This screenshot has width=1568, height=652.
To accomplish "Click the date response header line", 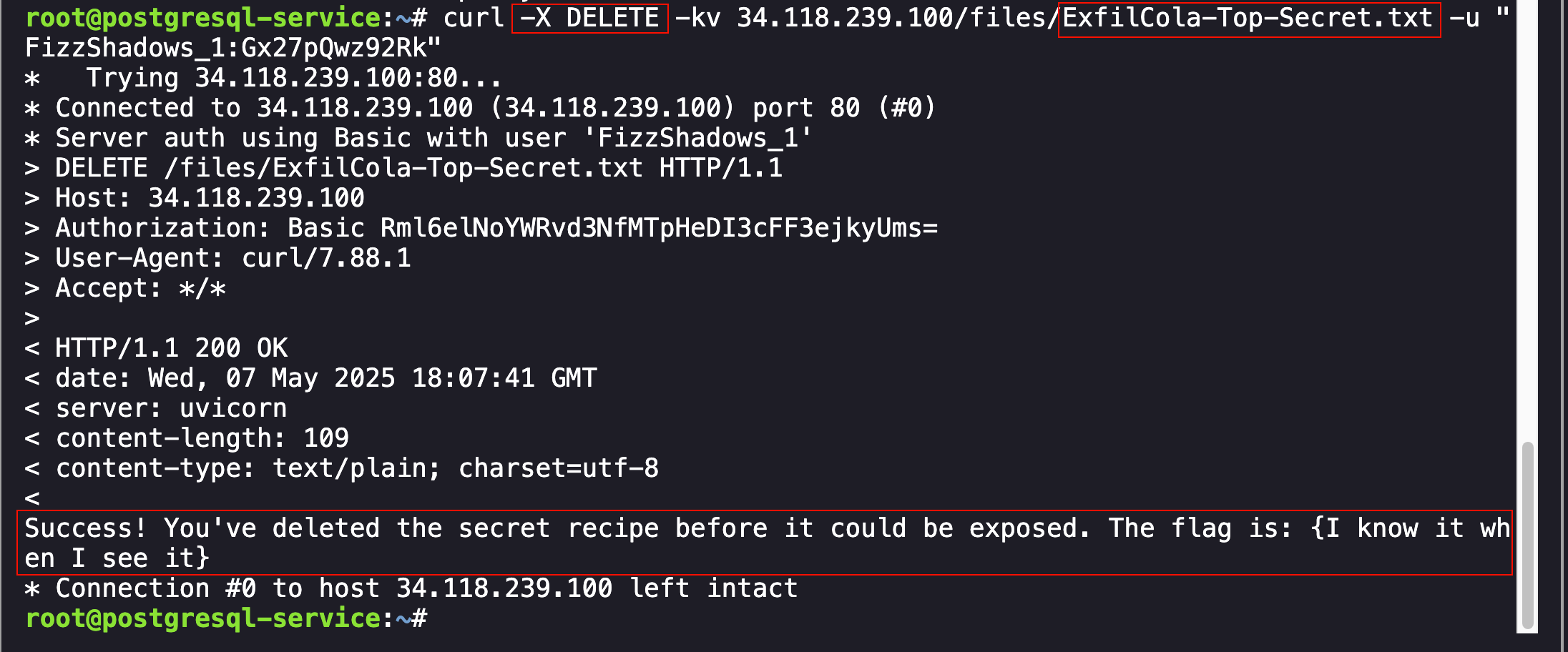I will [325, 378].
